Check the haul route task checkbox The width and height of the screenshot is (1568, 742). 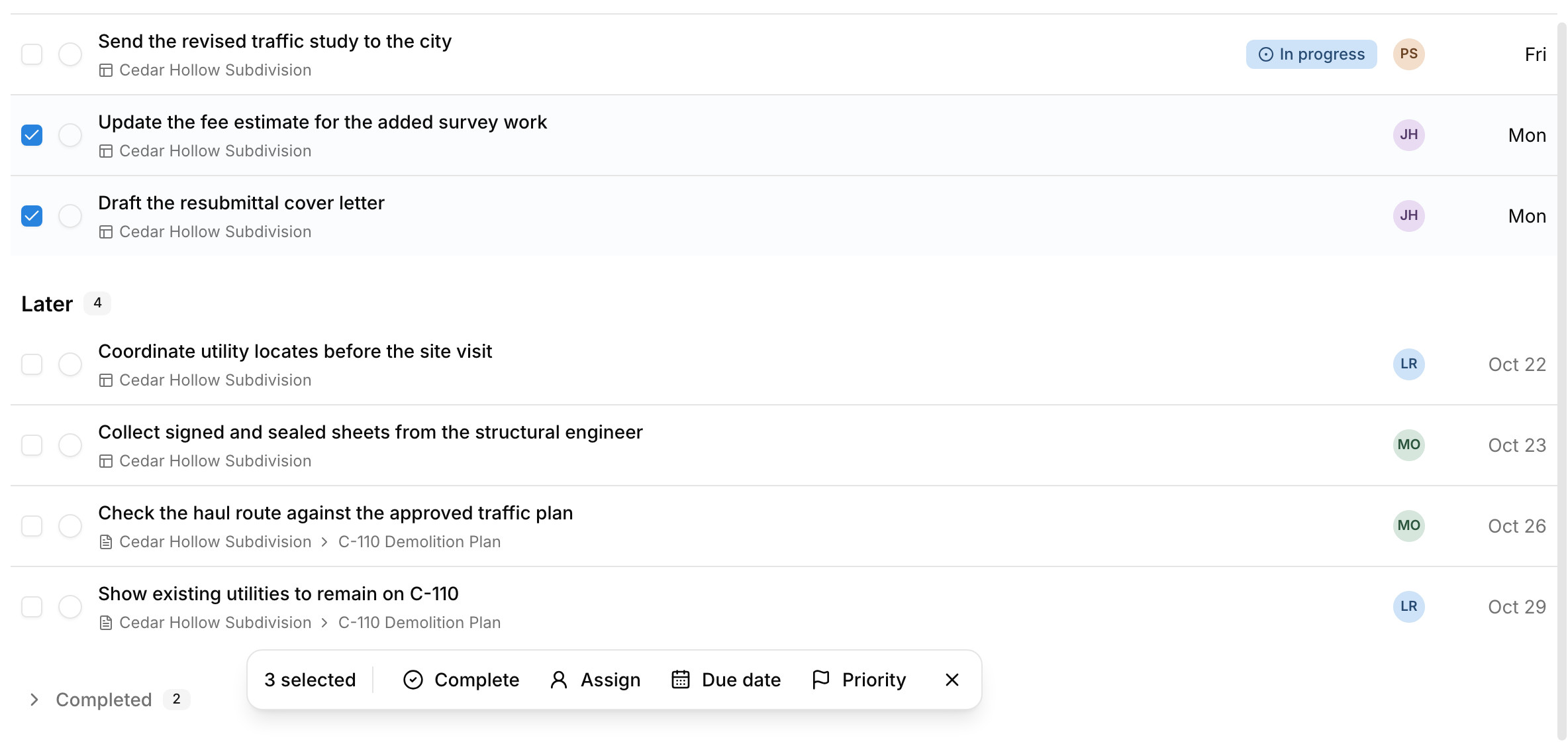[x=32, y=526]
